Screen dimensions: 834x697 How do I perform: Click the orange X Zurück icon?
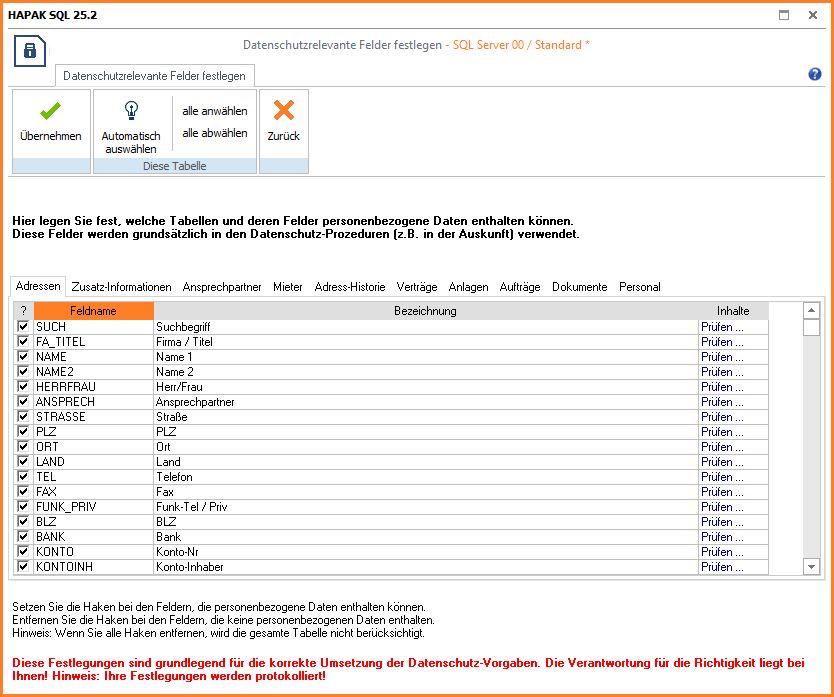283,111
